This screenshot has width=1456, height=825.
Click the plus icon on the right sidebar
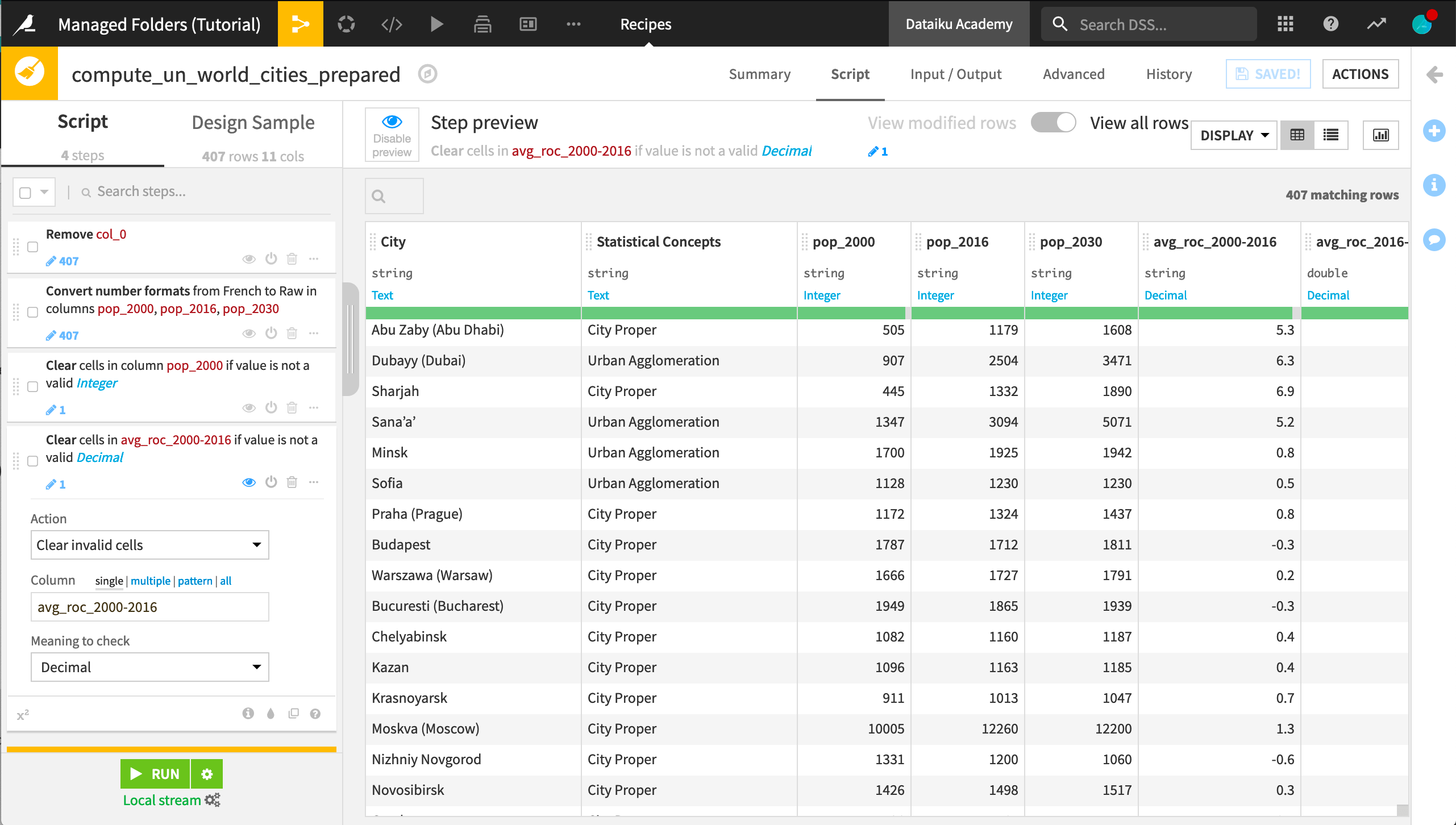(1435, 131)
